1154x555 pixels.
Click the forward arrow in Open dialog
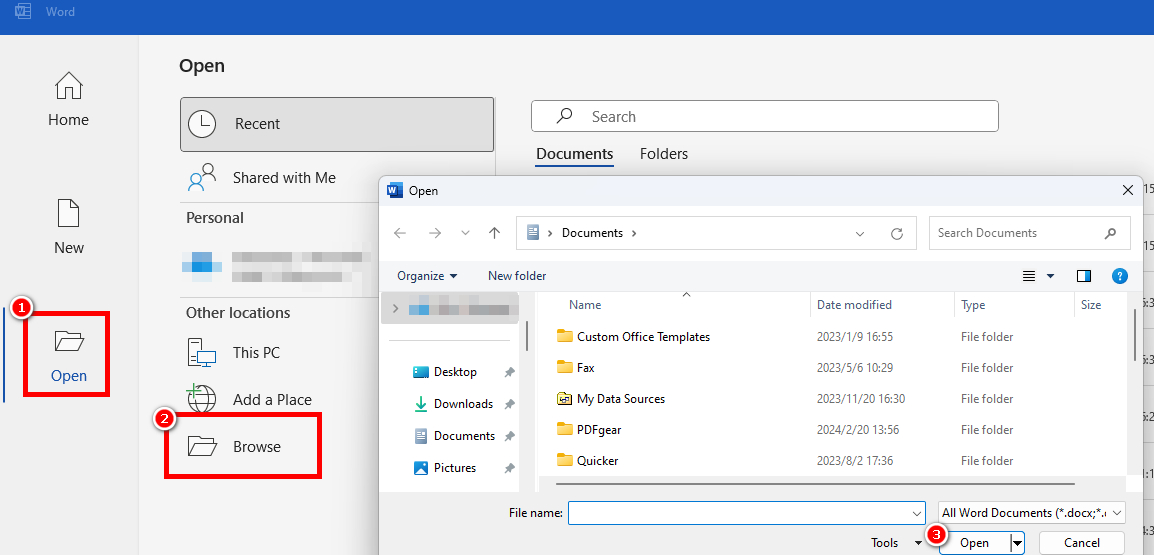click(435, 233)
